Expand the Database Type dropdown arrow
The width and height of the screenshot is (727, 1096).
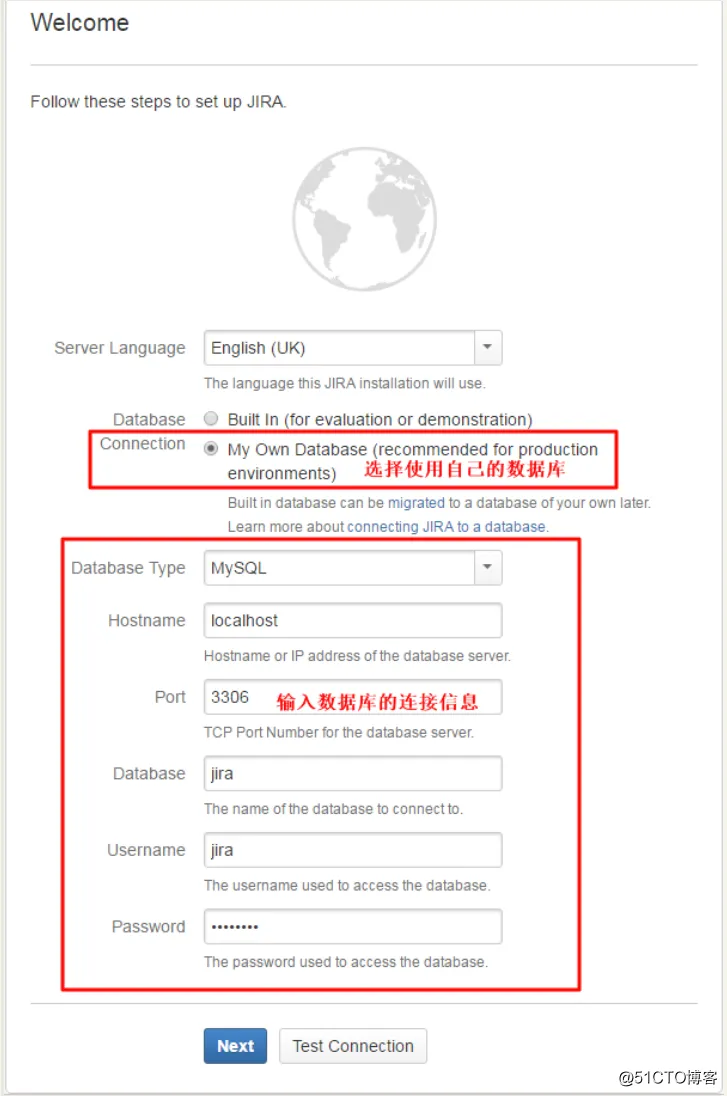[x=488, y=568]
